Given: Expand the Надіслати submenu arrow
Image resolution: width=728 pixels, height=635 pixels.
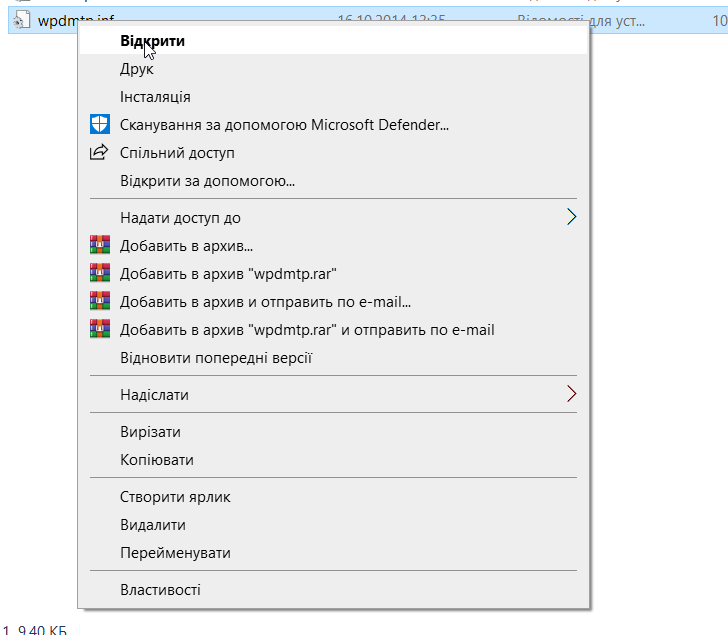Looking at the screenshot, I should click(572, 394).
